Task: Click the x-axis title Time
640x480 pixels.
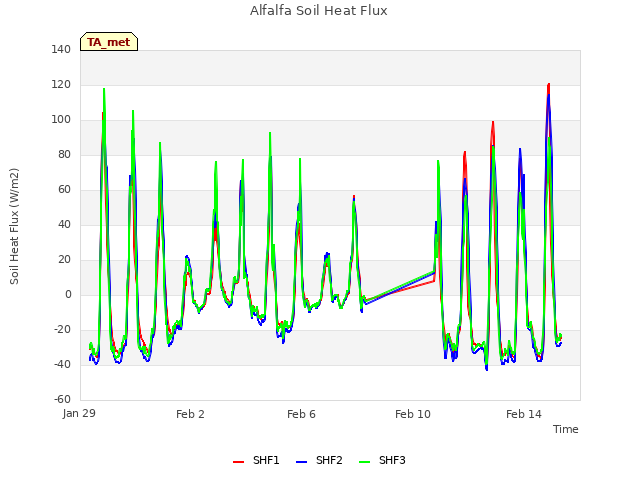Action: point(566,429)
